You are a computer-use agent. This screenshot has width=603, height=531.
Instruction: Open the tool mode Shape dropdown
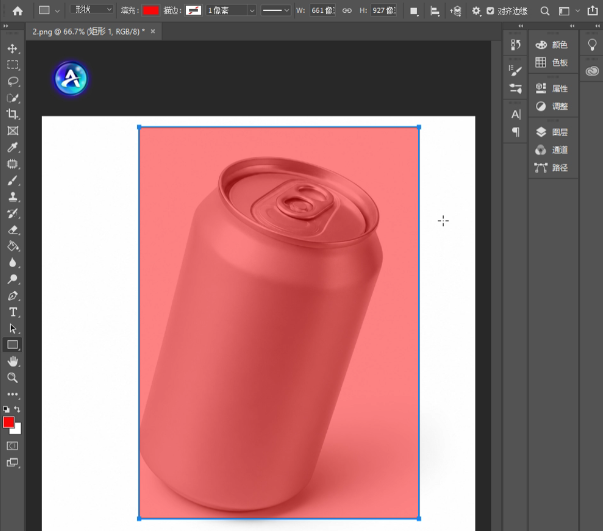pos(91,10)
